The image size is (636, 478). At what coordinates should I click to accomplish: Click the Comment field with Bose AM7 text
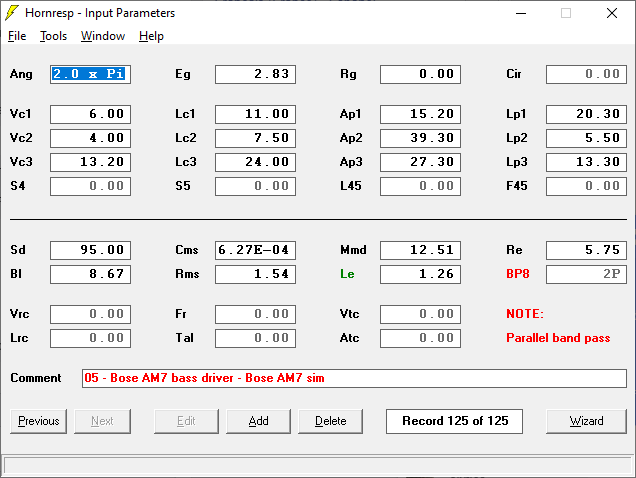click(355, 378)
